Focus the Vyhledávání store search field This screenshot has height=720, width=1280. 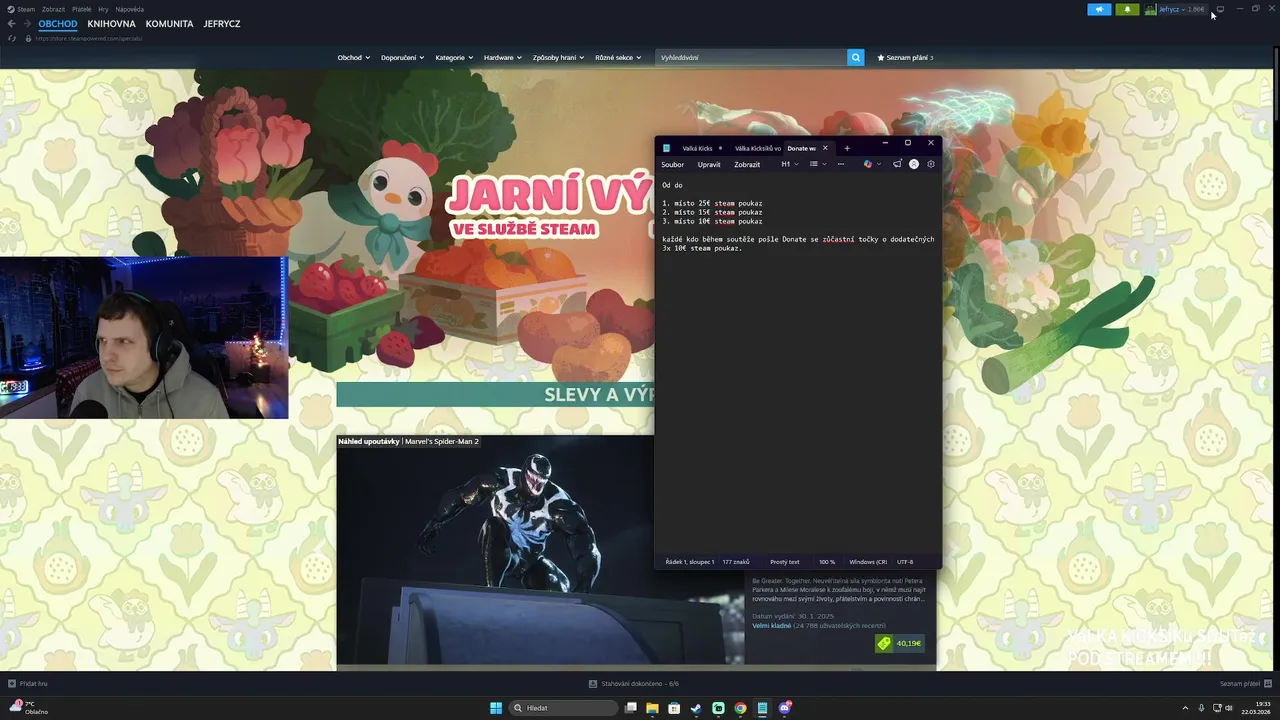click(x=751, y=57)
